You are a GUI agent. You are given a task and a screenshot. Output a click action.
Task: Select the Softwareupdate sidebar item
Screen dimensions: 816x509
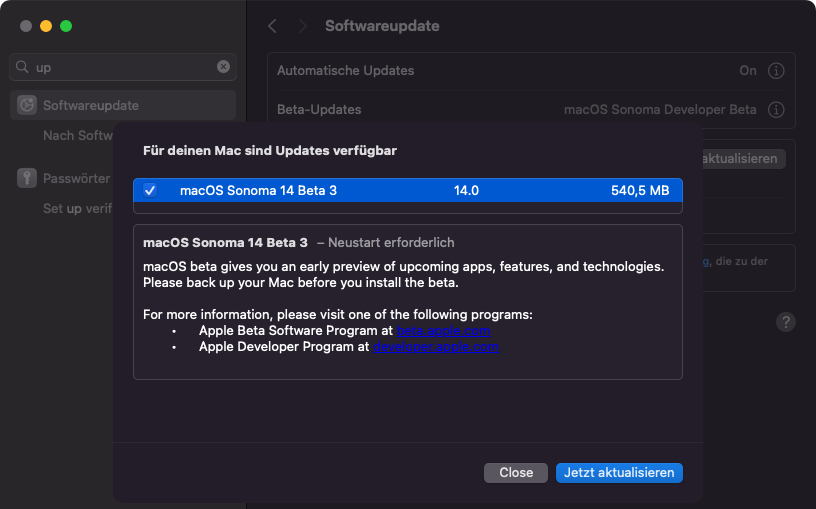point(123,105)
